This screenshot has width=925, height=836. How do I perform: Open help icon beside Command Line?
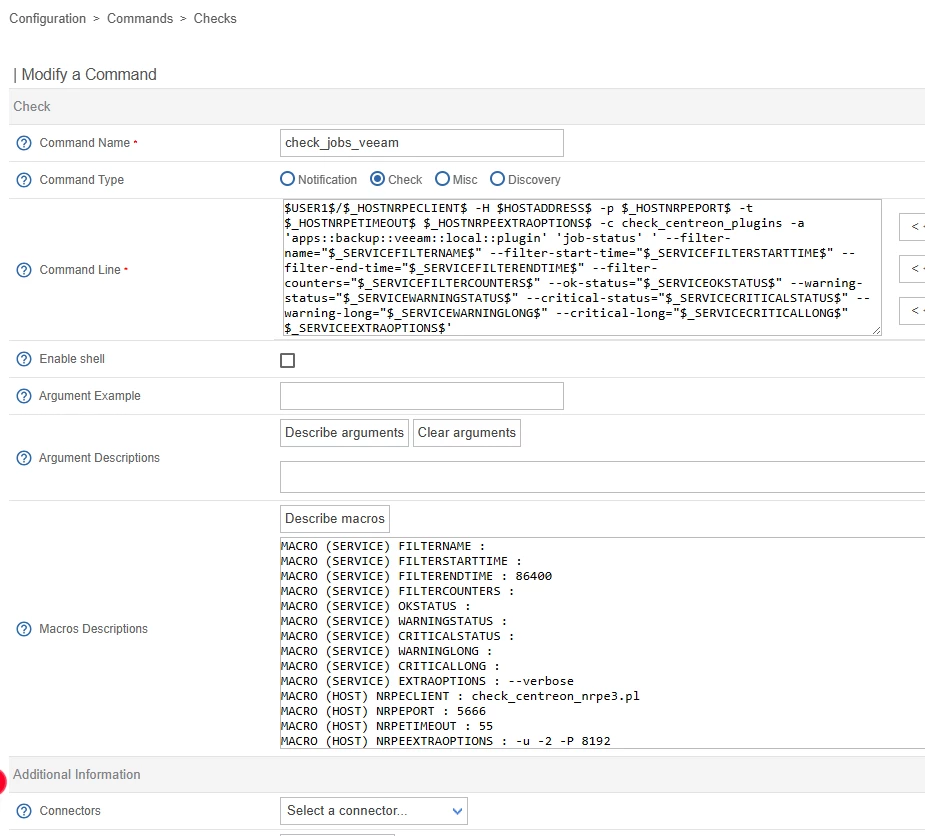pyautogui.click(x=24, y=270)
